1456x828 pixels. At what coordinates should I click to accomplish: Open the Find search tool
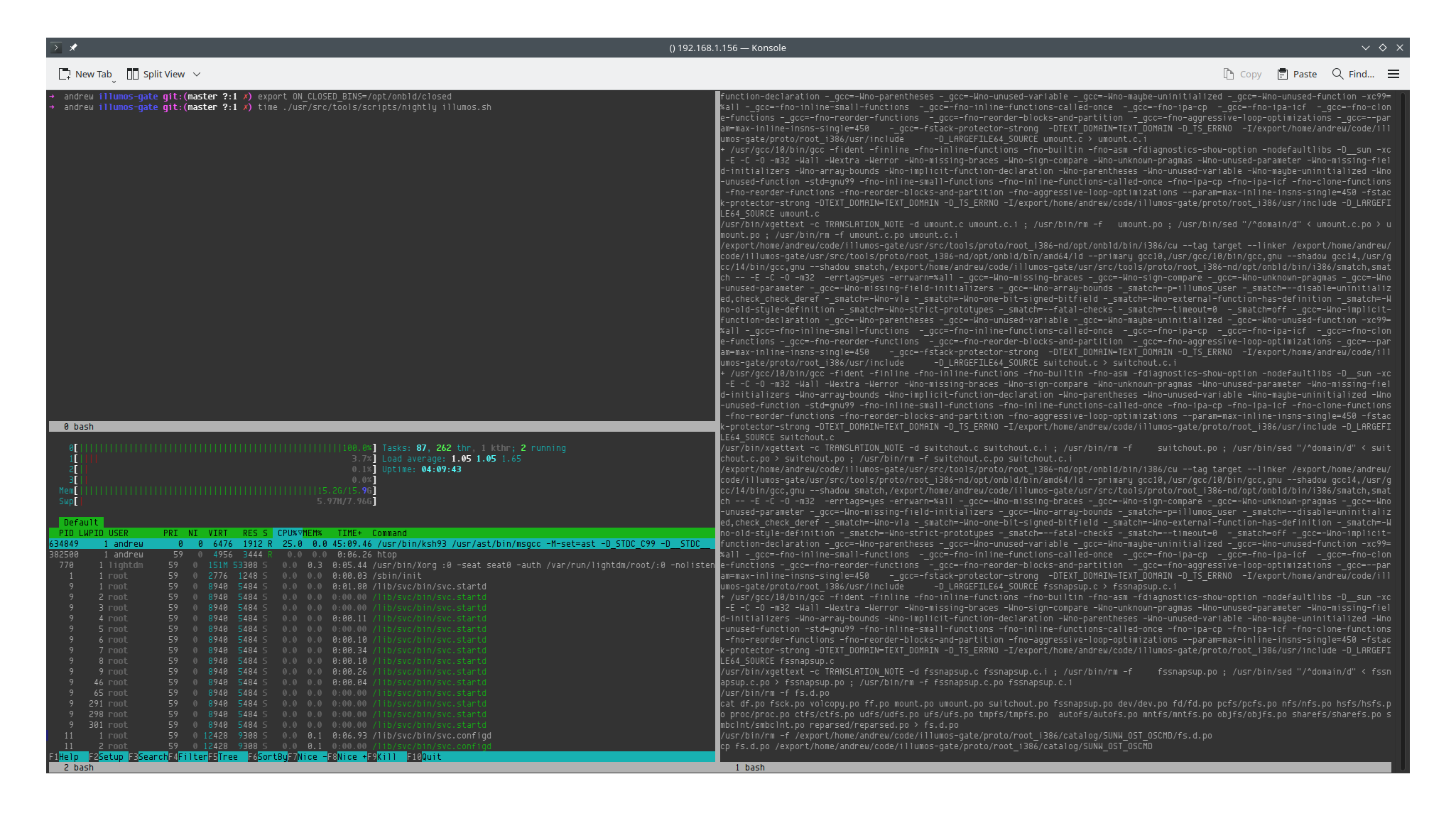(x=1353, y=74)
